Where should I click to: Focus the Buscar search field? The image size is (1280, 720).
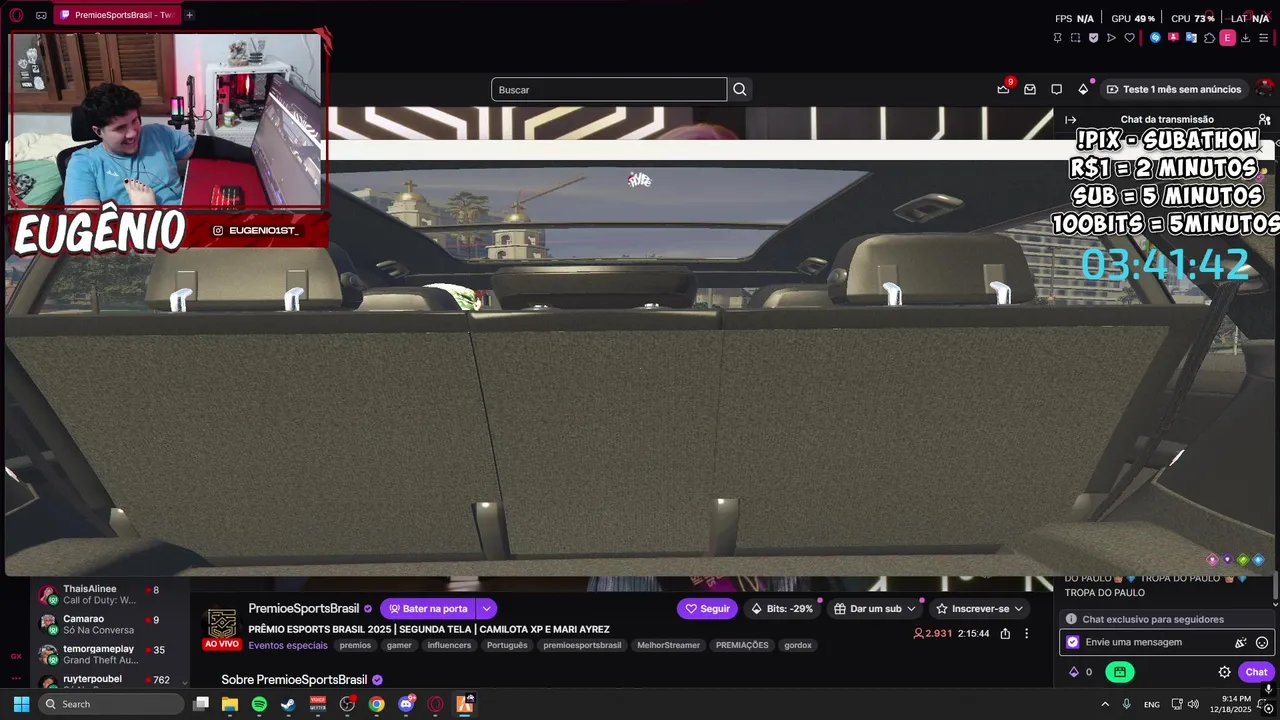click(609, 89)
